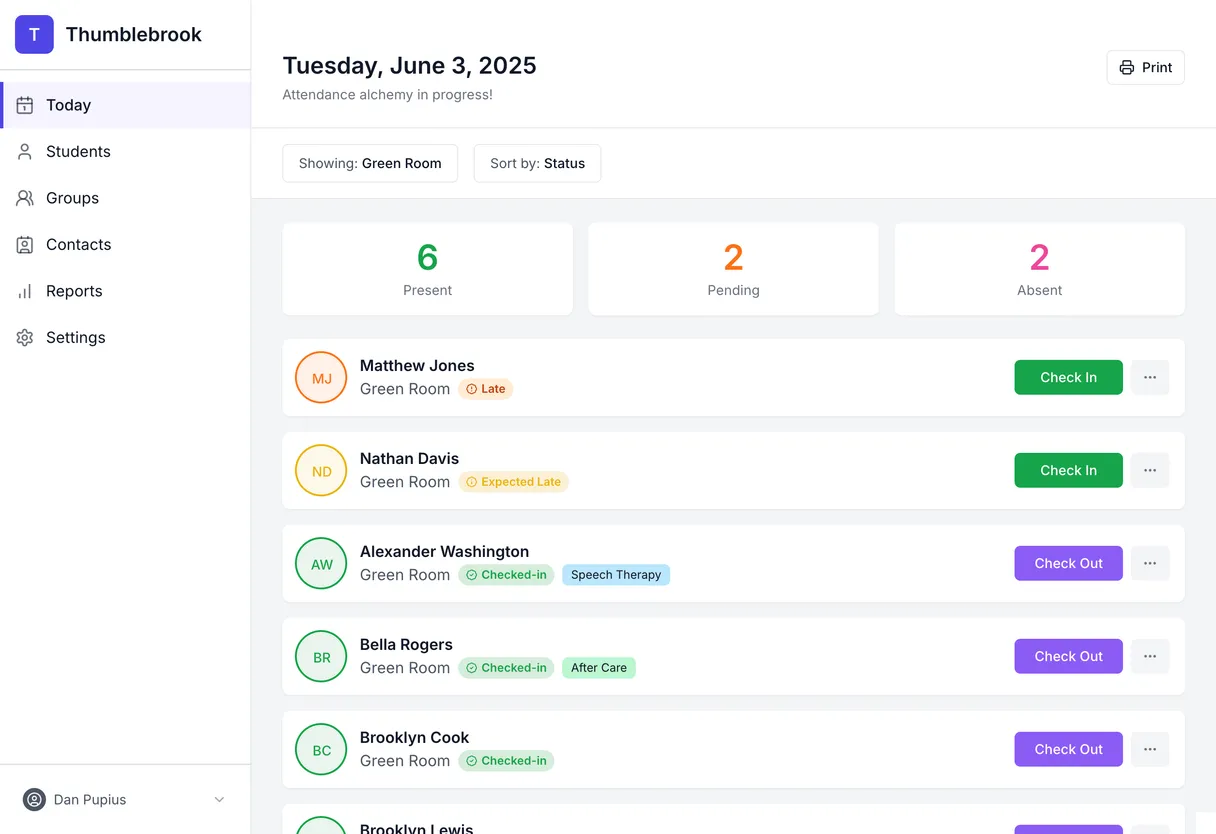Click the 2 Absent summary card

(1040, 269)
